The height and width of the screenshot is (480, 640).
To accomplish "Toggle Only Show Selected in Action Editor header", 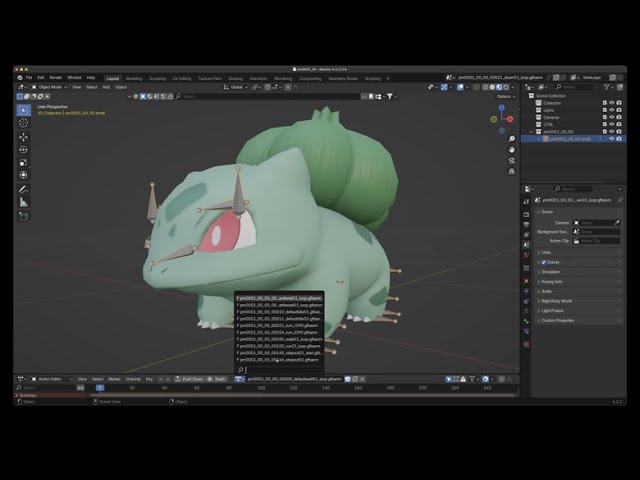I will click(449, 379).
